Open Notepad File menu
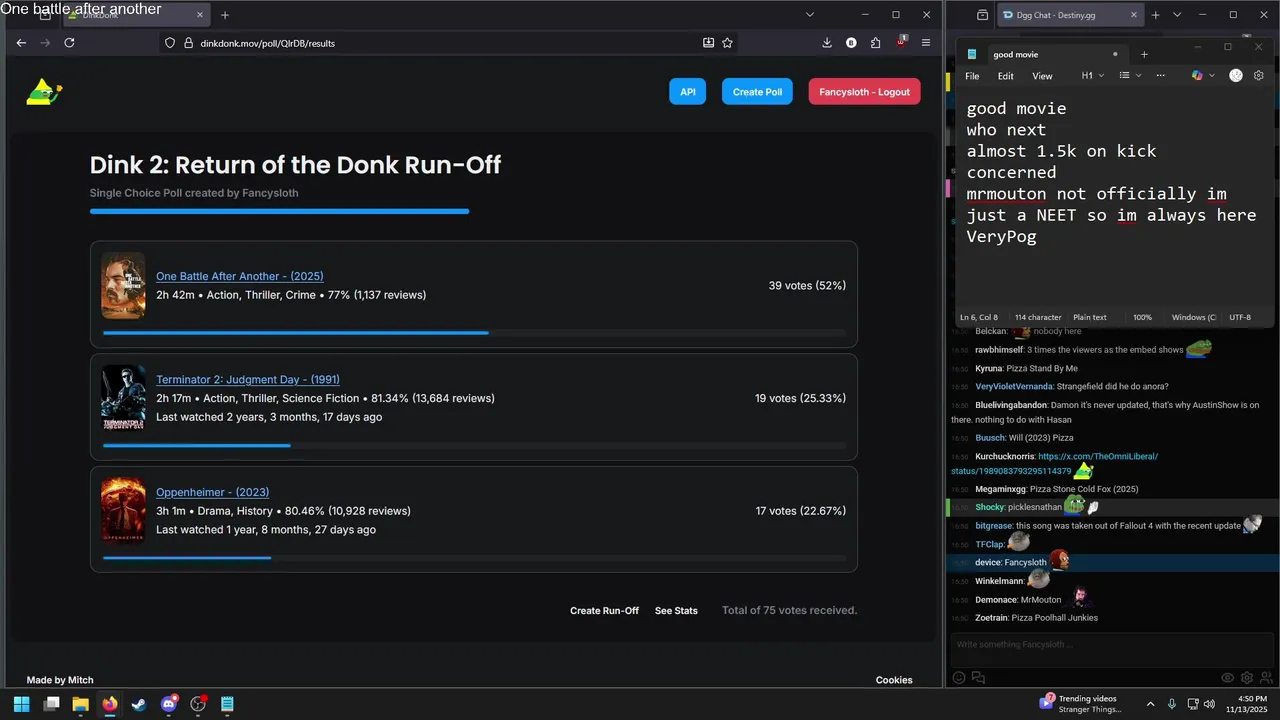The height and width of the screenshot is (720, 1280). (x=972, y=76)
